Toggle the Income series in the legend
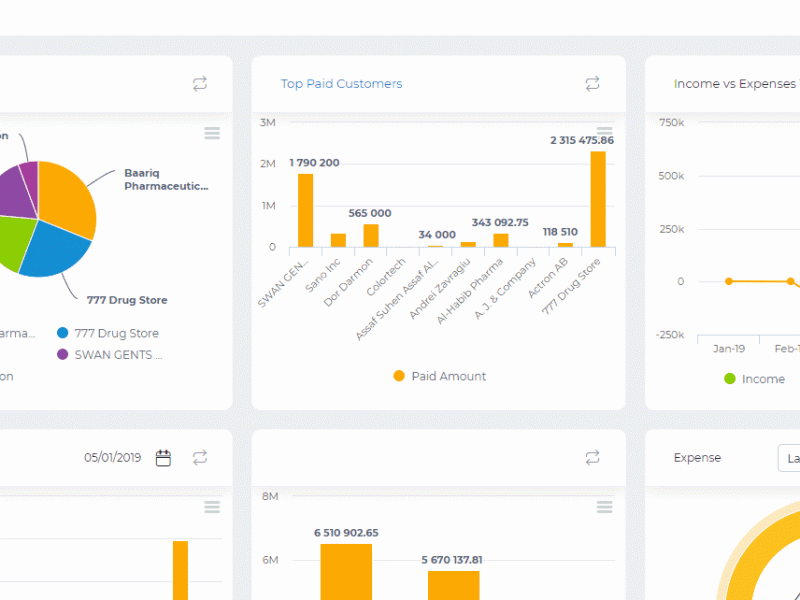Viewport: 800px width, 600px height. coord(755,379)
